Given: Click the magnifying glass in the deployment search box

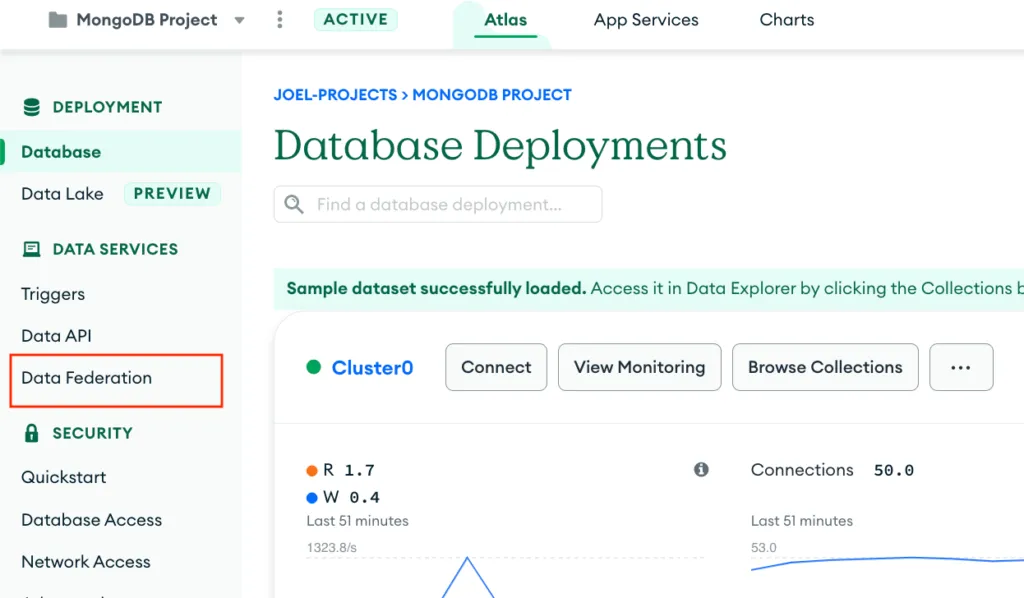Looking at the screenshot, I should pos(293,204).
